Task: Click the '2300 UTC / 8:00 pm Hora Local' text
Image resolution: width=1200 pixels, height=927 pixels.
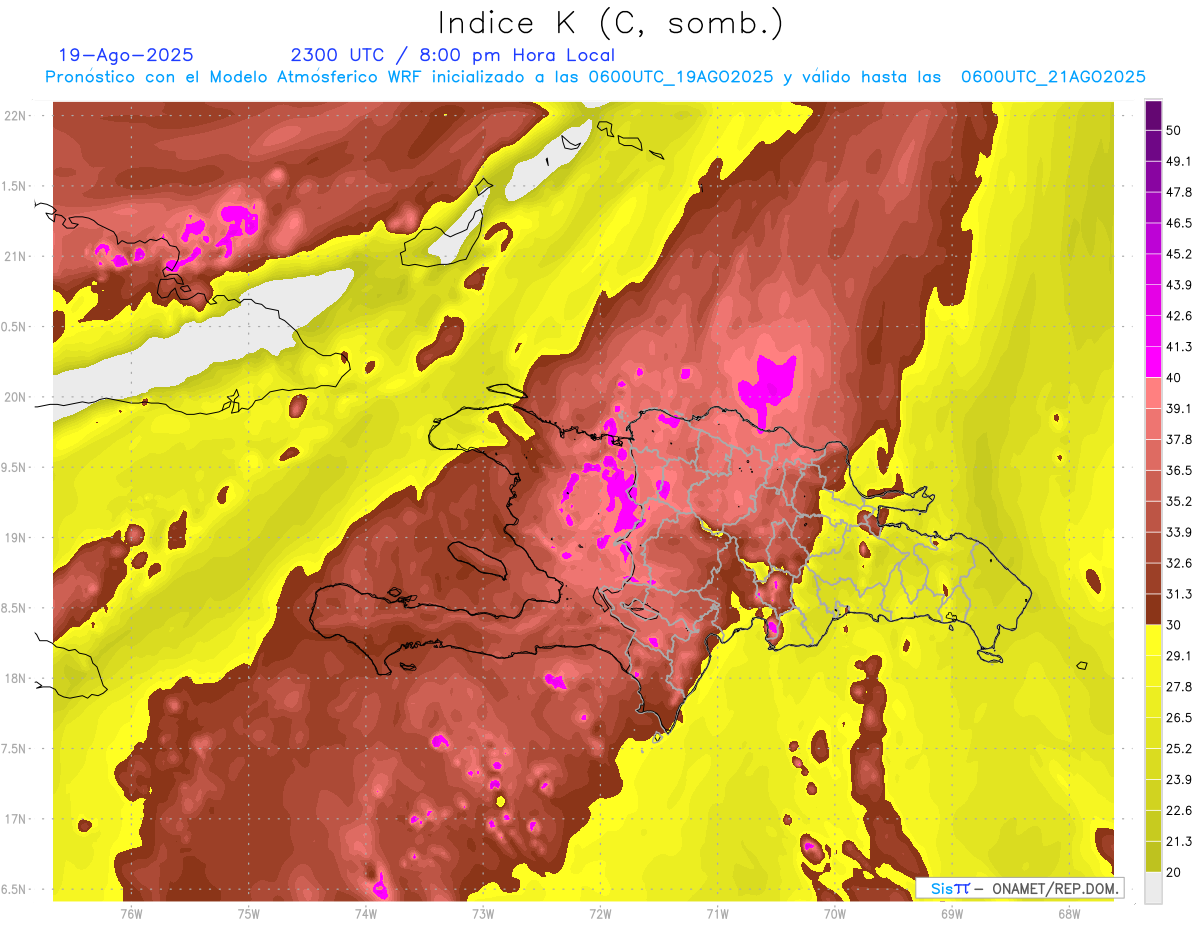Action: (x=452, y=55)
